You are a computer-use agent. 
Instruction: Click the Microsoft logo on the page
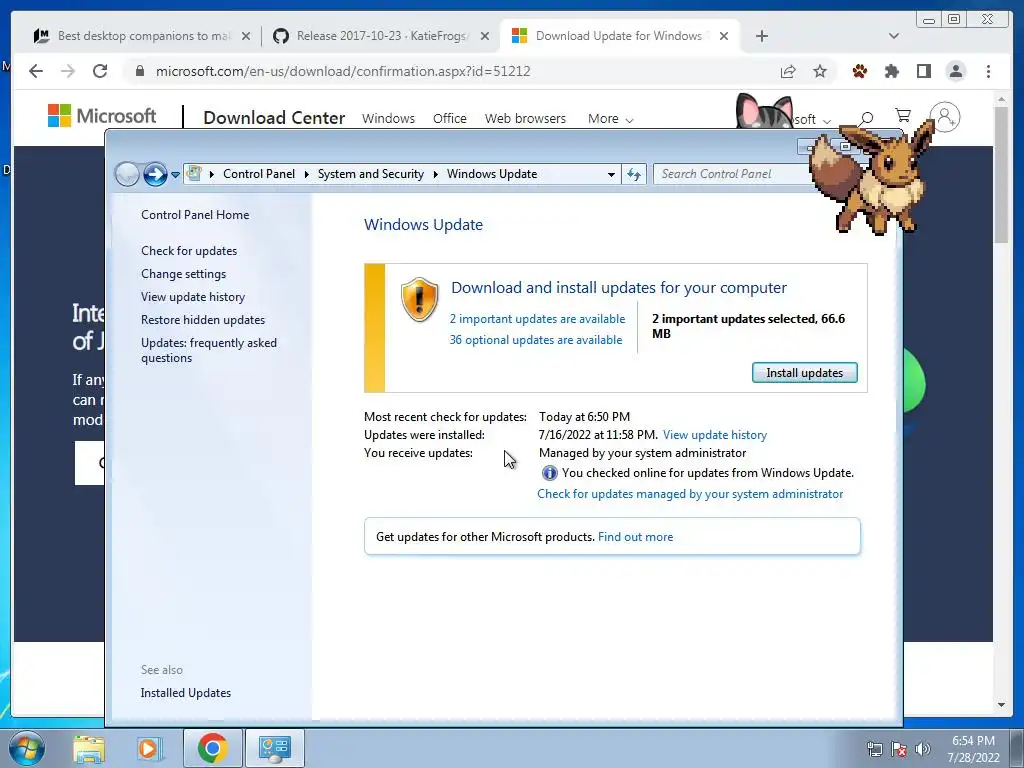pyautogui.click(x=102, y=116)
